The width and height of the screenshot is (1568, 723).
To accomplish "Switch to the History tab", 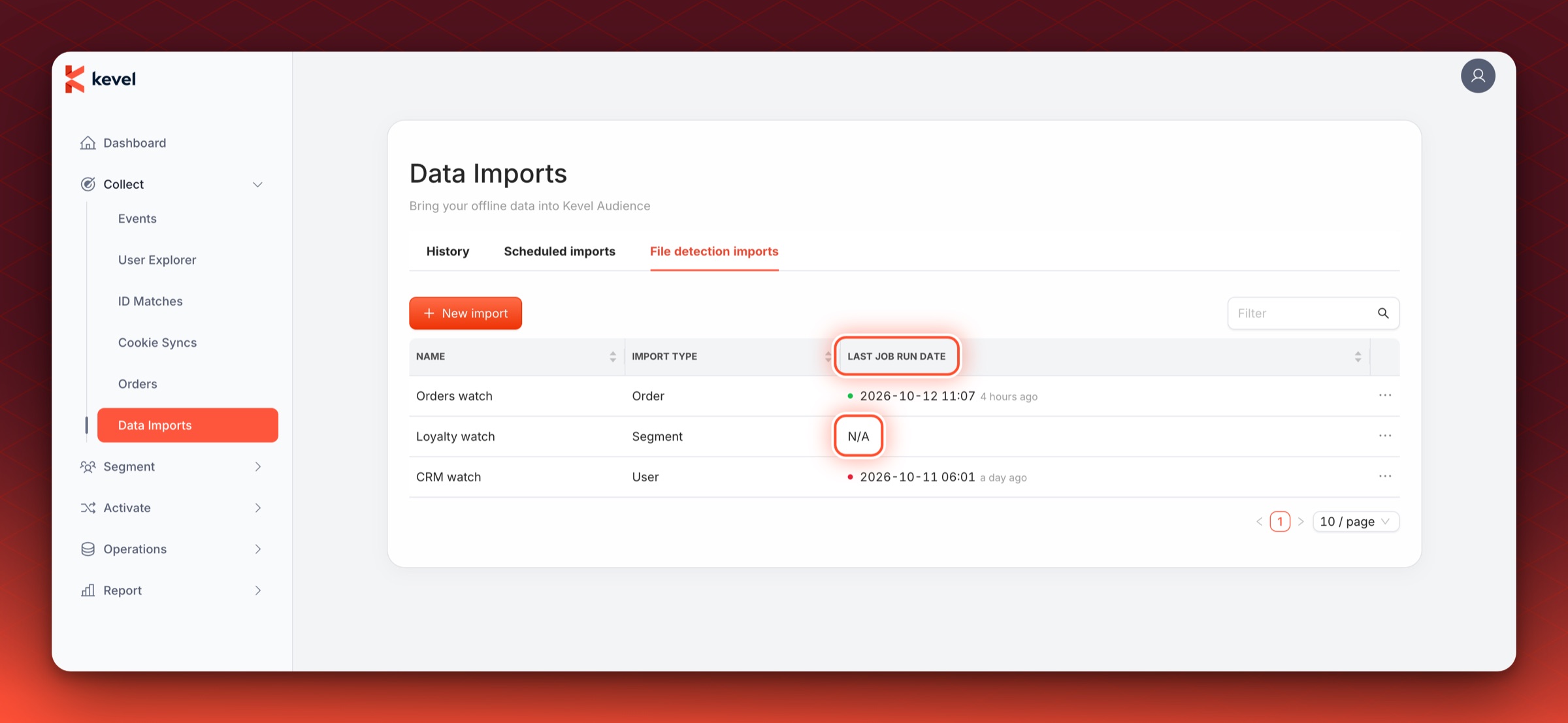I will pyautogui.click(x=448, y=251).
